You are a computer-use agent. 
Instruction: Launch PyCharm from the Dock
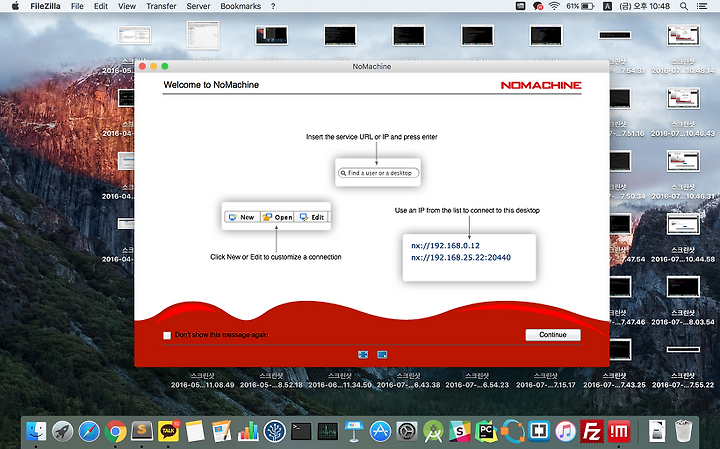tap(486, 432)
